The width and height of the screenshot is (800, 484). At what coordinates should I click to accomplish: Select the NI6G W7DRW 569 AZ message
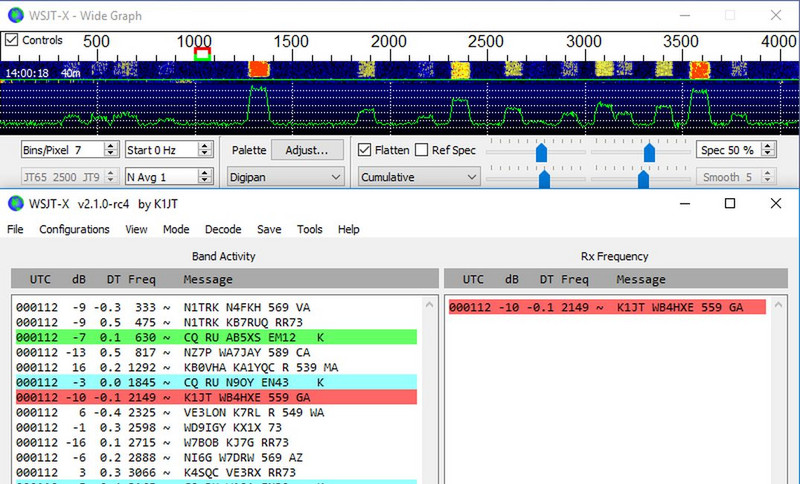pyautogui.click(x=243, y=457)
